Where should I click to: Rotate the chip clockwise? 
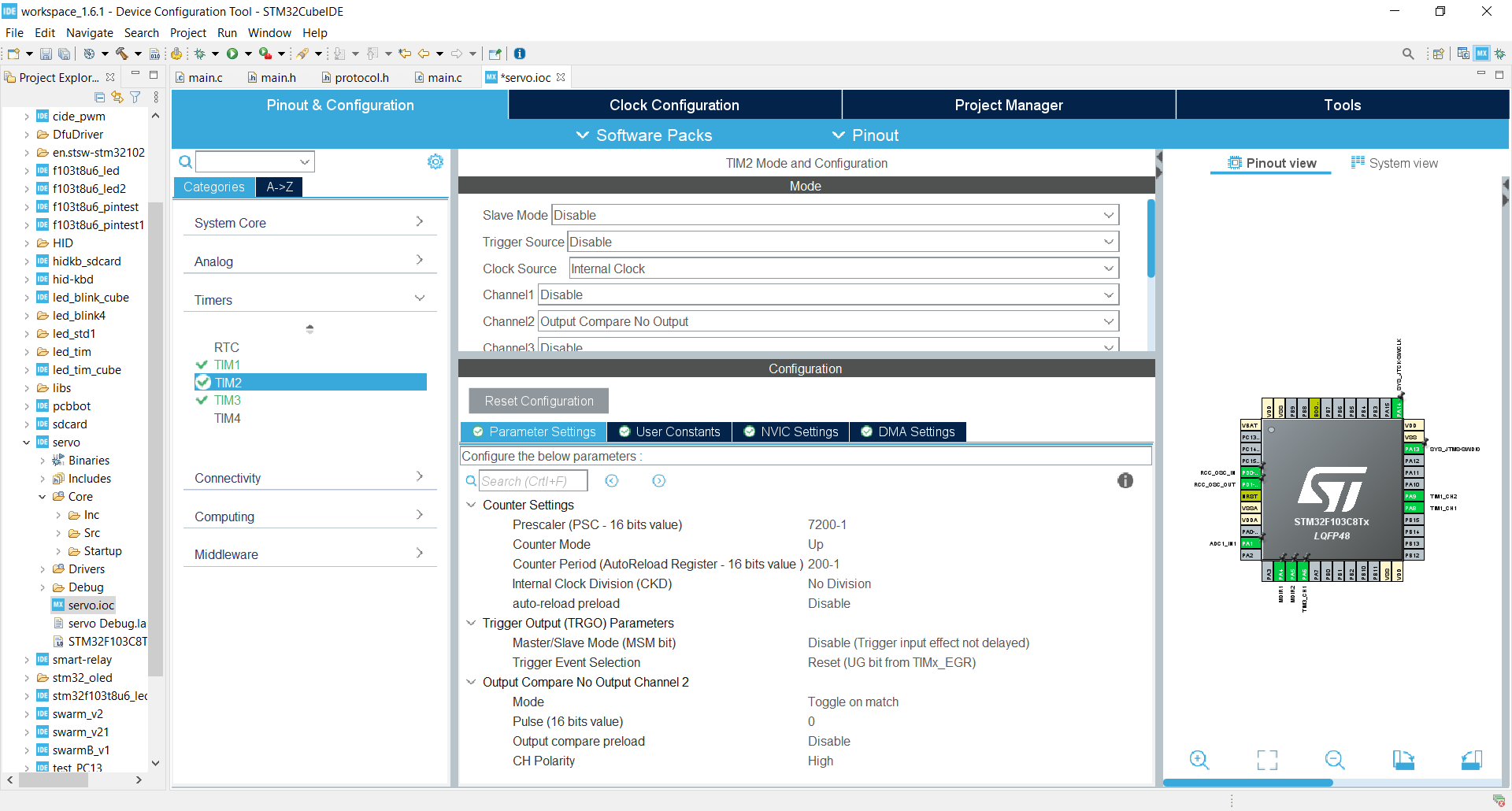point(1403,760)
